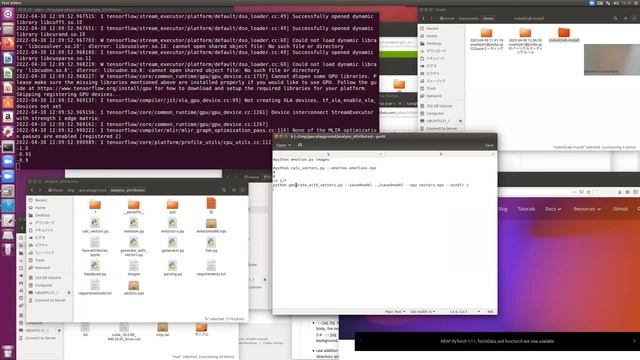This screenshot has width=640, height=360.
Task: Go back in Zoom folder window
Action: (x=423, y=18)
